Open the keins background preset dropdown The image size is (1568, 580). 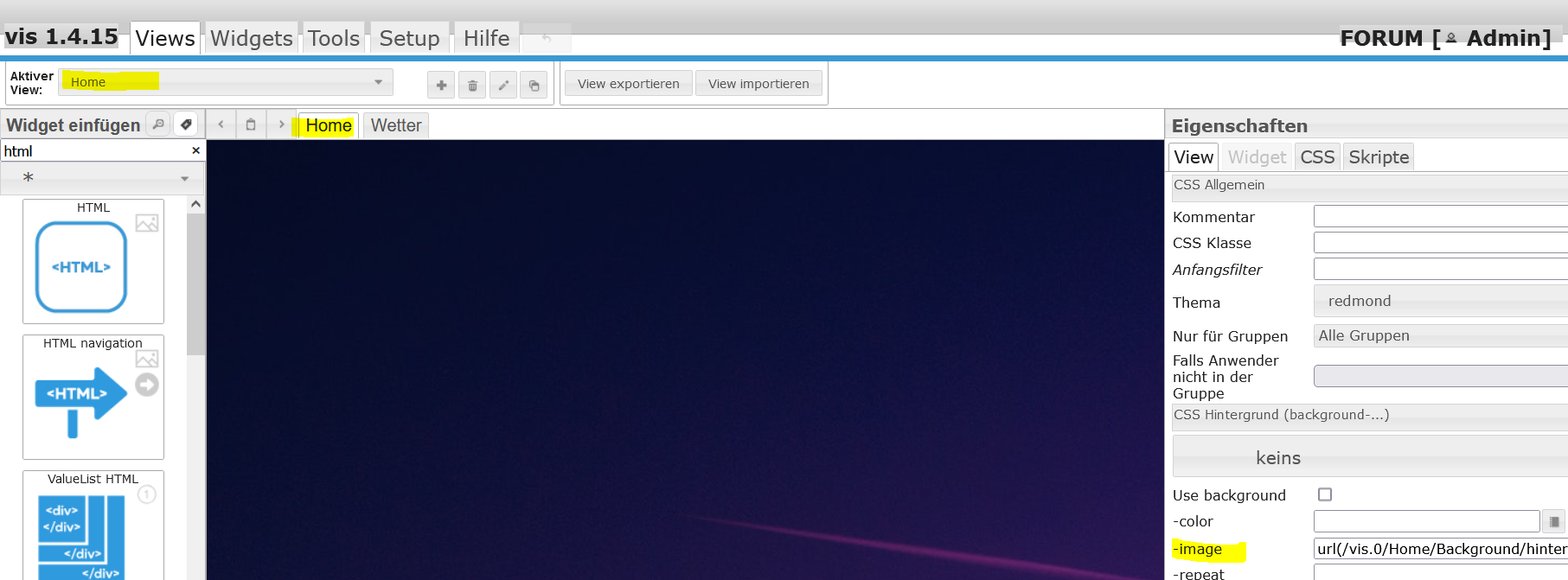(x=1370, y=456)
